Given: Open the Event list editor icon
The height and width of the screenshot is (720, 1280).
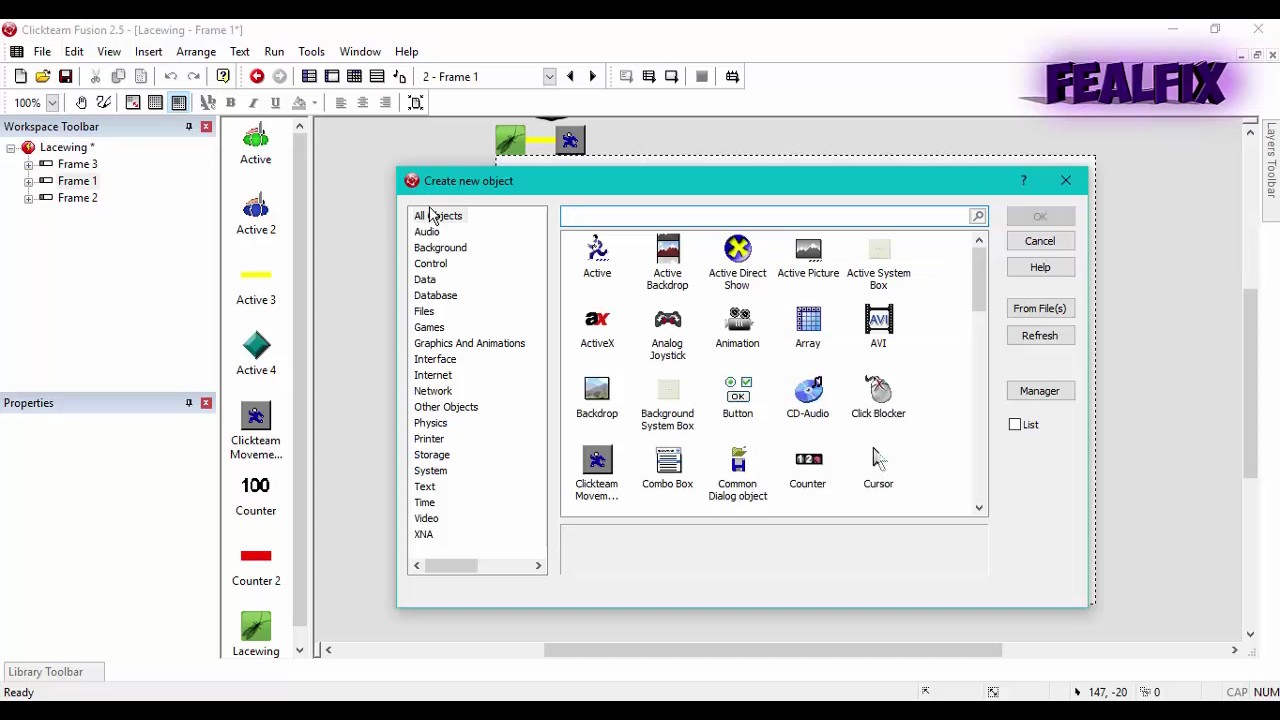Looking at the screenshot, I should [377, 76].
